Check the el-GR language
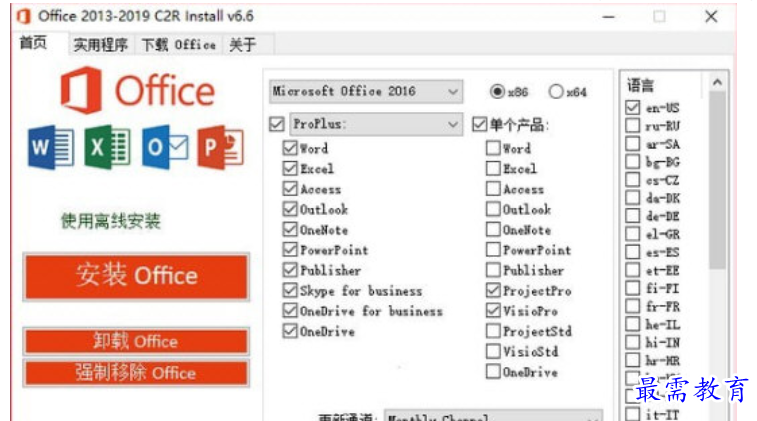Viewport: 757px width, 421px height. pos(632,234)
